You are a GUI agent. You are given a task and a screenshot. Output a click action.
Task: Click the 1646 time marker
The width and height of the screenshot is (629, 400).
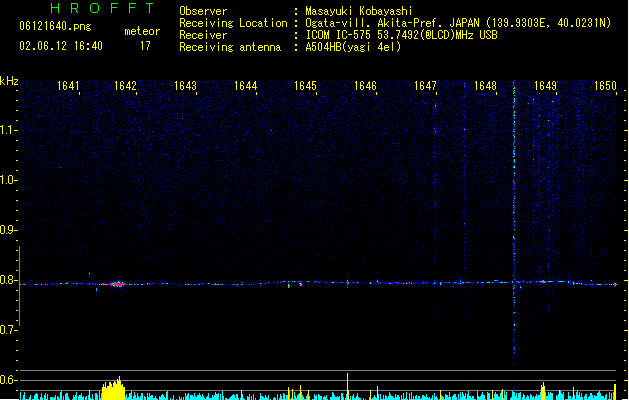point(365,86)
